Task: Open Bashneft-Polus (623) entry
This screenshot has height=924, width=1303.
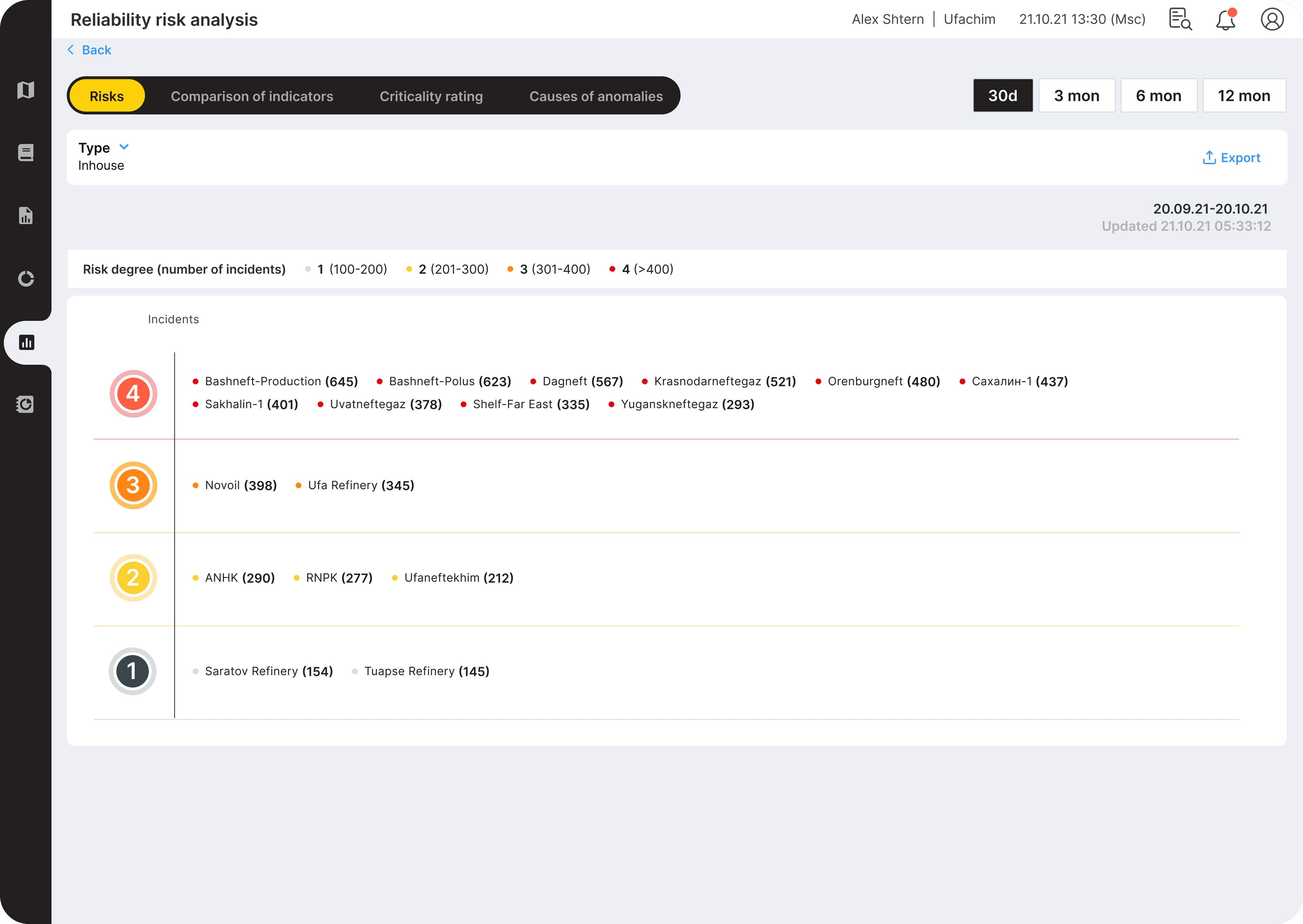Action: point(444,381)
